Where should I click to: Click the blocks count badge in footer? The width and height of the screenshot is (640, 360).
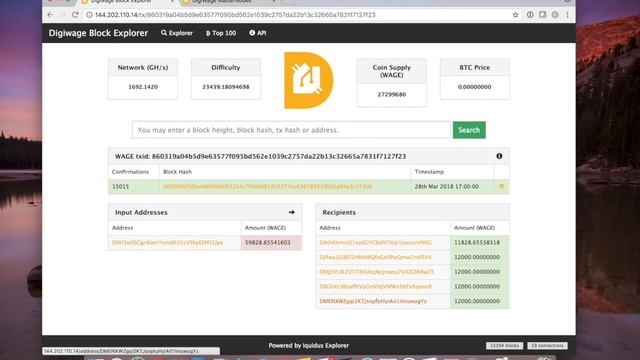coord(504,346)
